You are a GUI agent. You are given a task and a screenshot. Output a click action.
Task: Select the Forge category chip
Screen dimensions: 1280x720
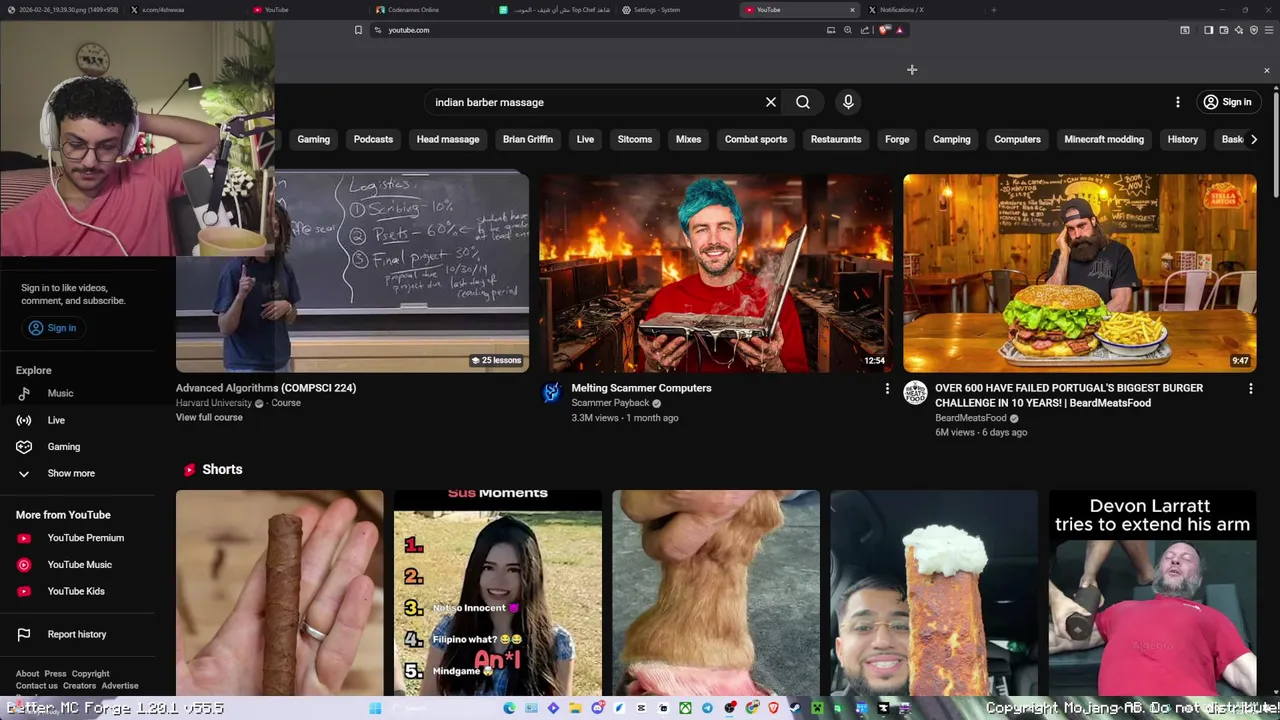pos(897,139)
